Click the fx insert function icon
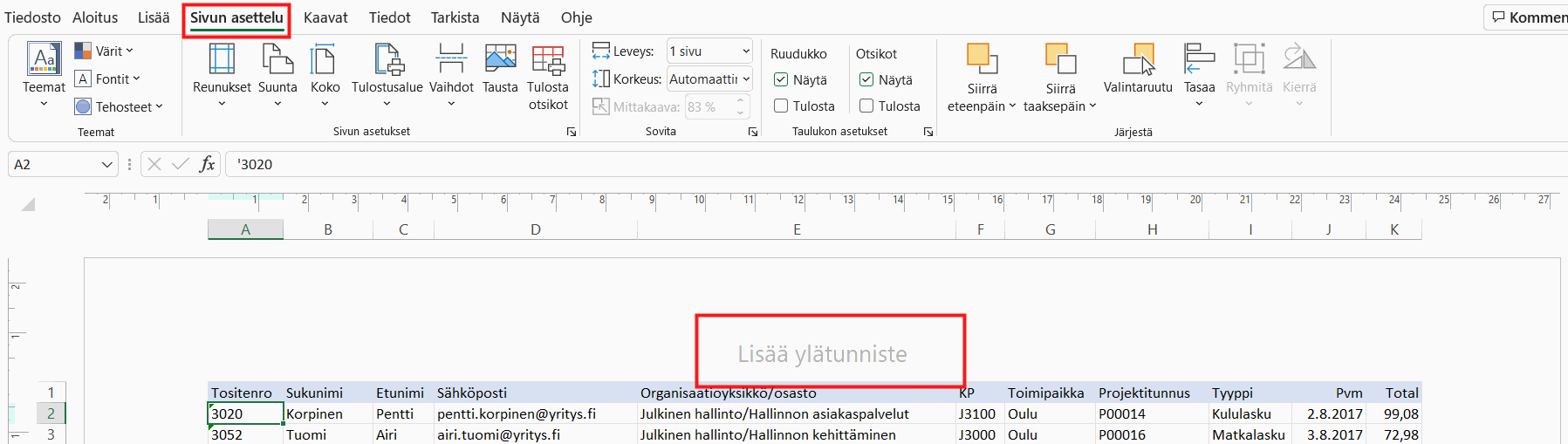This screenshot has height=444, width=1568. pyautogui.click(x=207, y=164)
